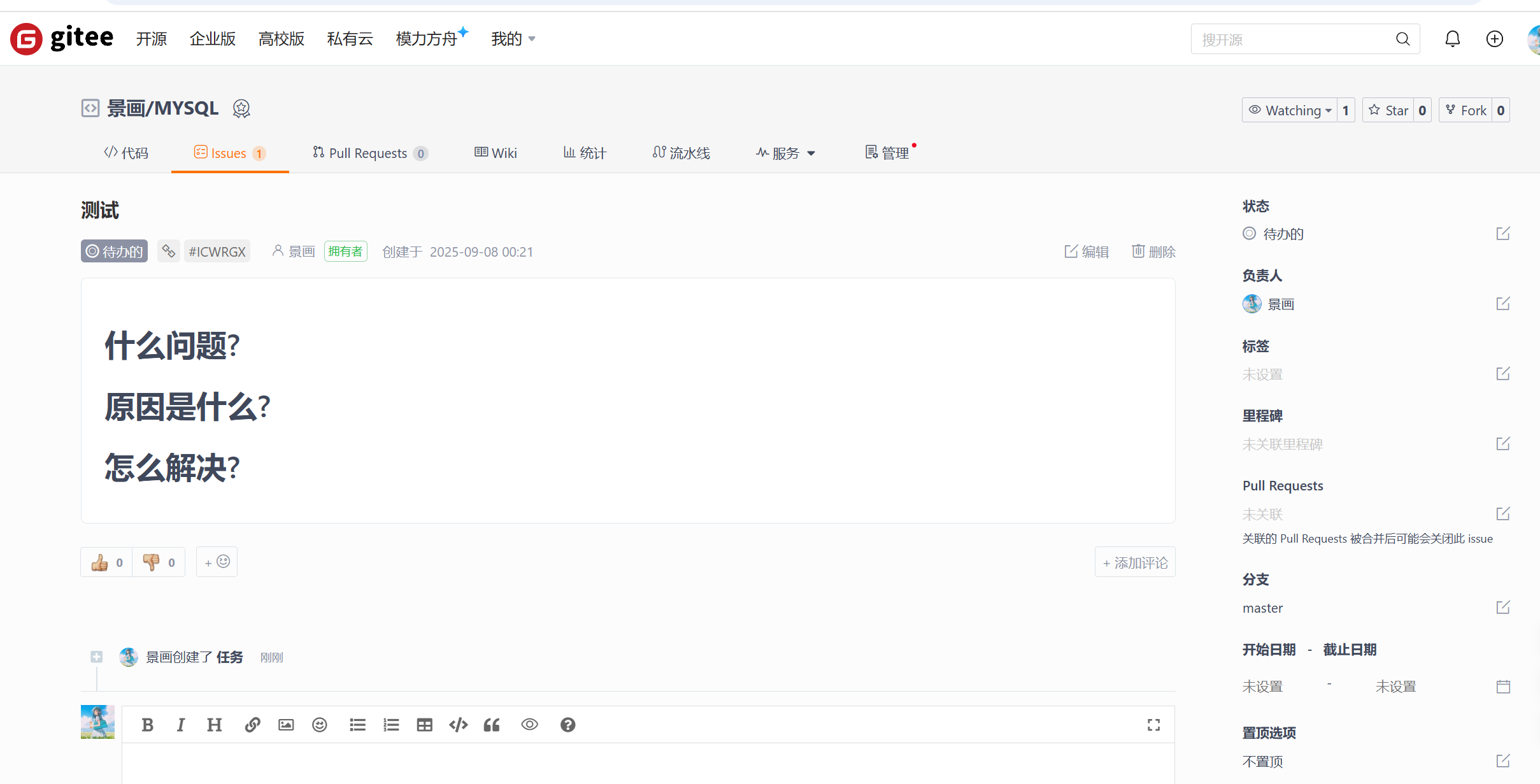Screen dimensions: 1540x784
Task: Switch to the Pull Requests tab
Action: tap(368, 153)
